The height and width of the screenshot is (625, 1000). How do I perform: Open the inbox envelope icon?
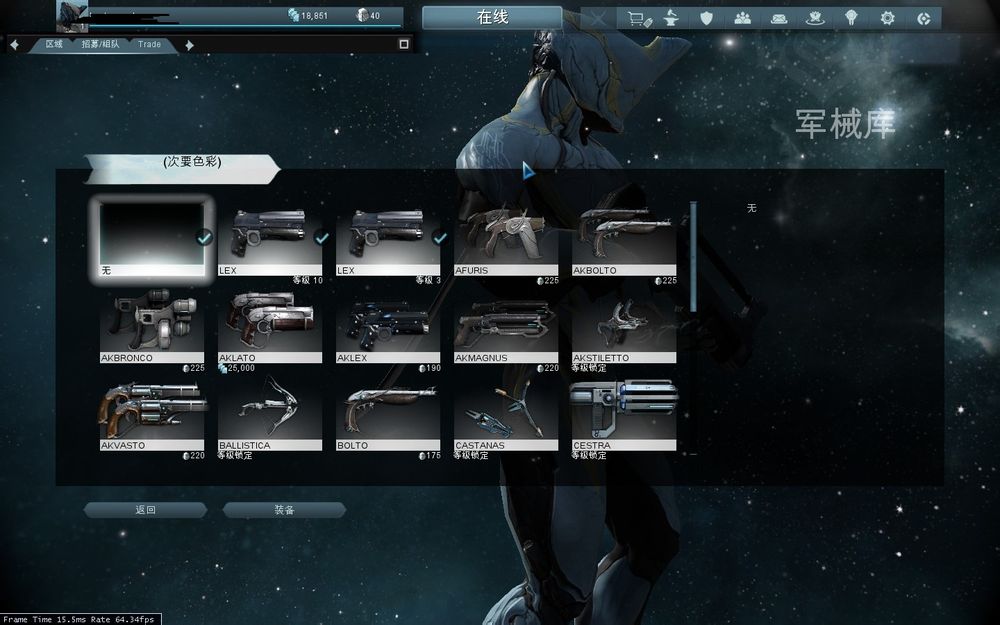click(x=779, y=19)
